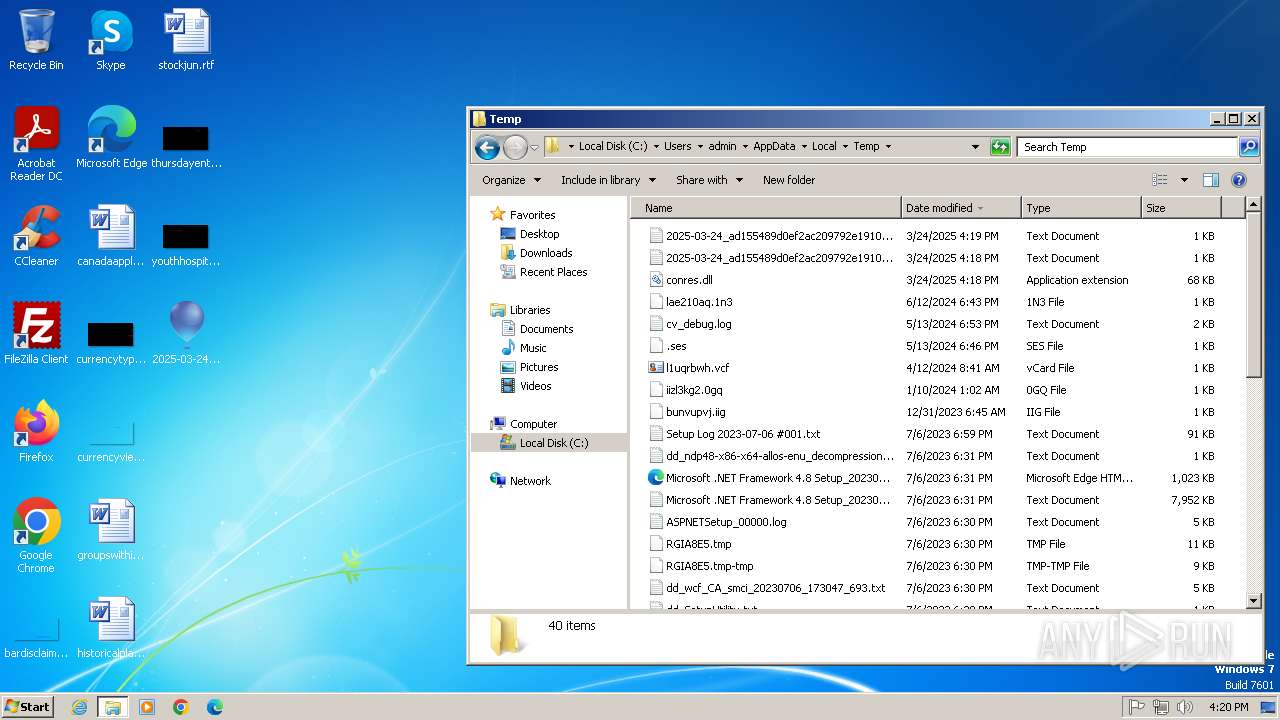The image size is (1280, 720).
Task: Click the Edge icon in the taskbar
Action: [215, 707]
